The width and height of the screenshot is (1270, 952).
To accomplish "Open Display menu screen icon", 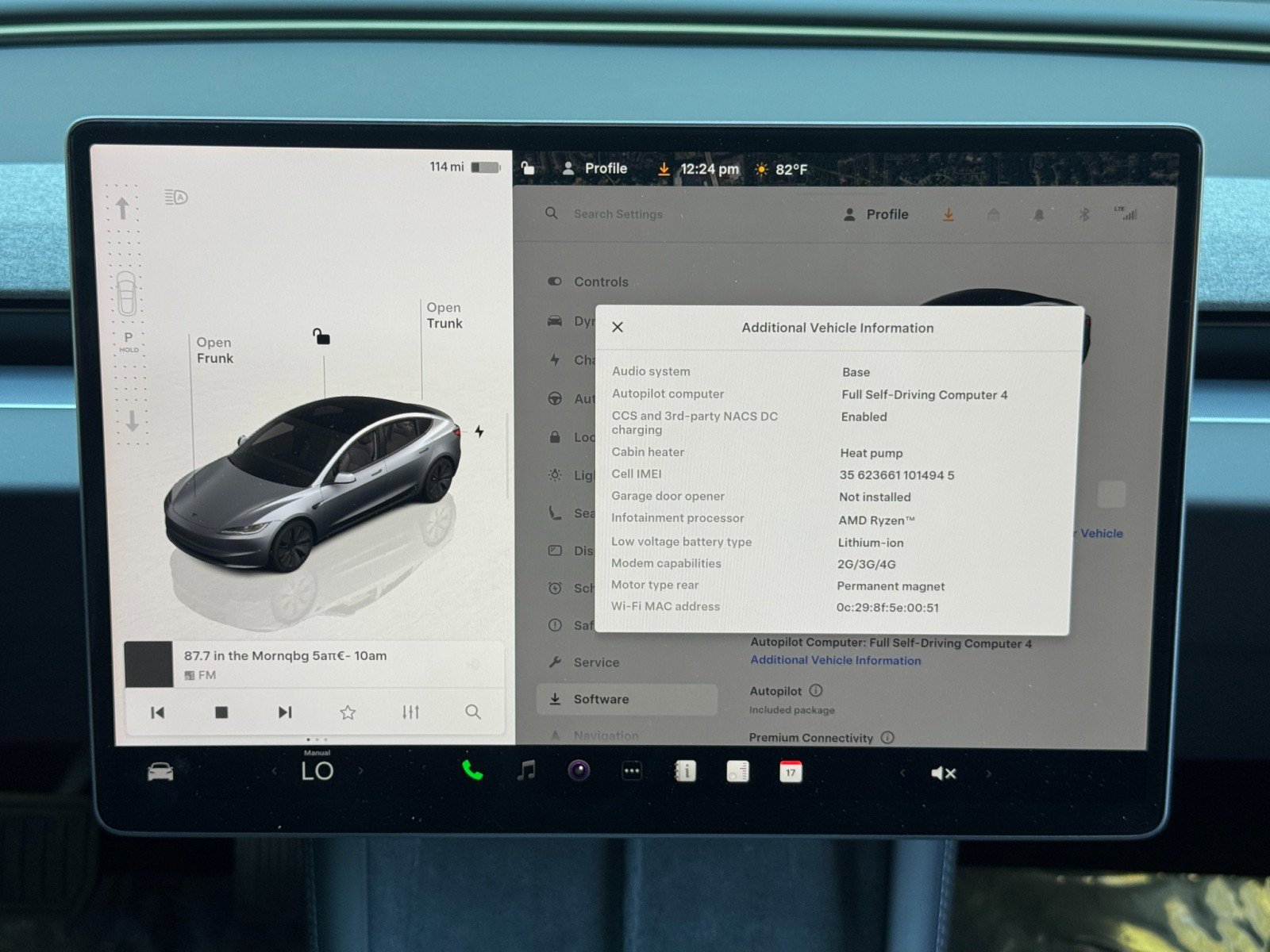I will [x=555, y=550].
